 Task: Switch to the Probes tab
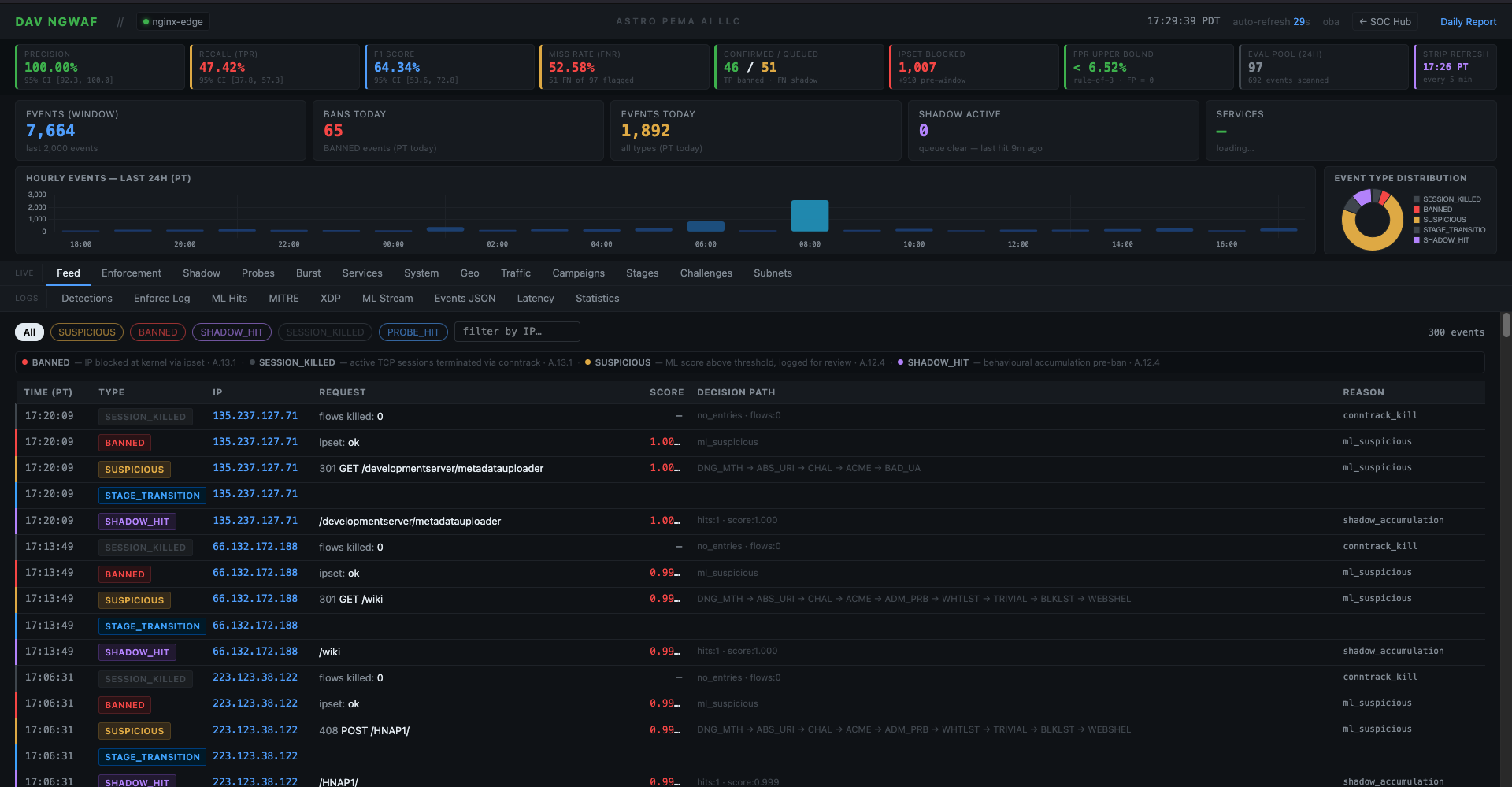(x=258, y=273)
